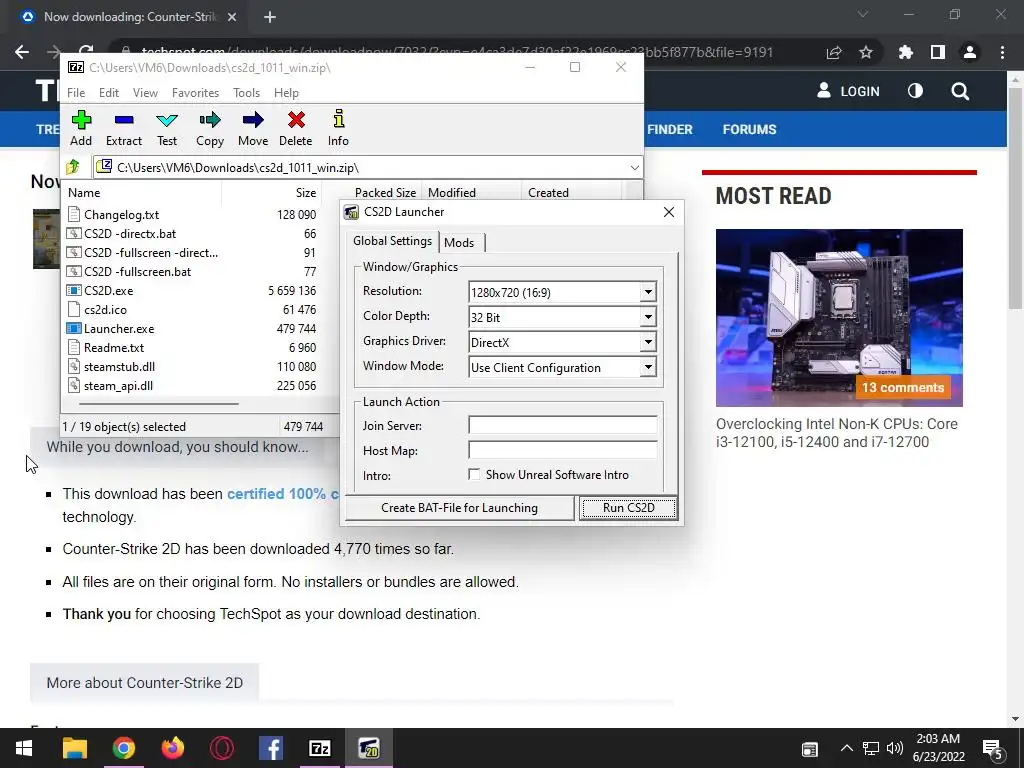Click the 7-Zip horizontal scrollbar

point(157,404)
